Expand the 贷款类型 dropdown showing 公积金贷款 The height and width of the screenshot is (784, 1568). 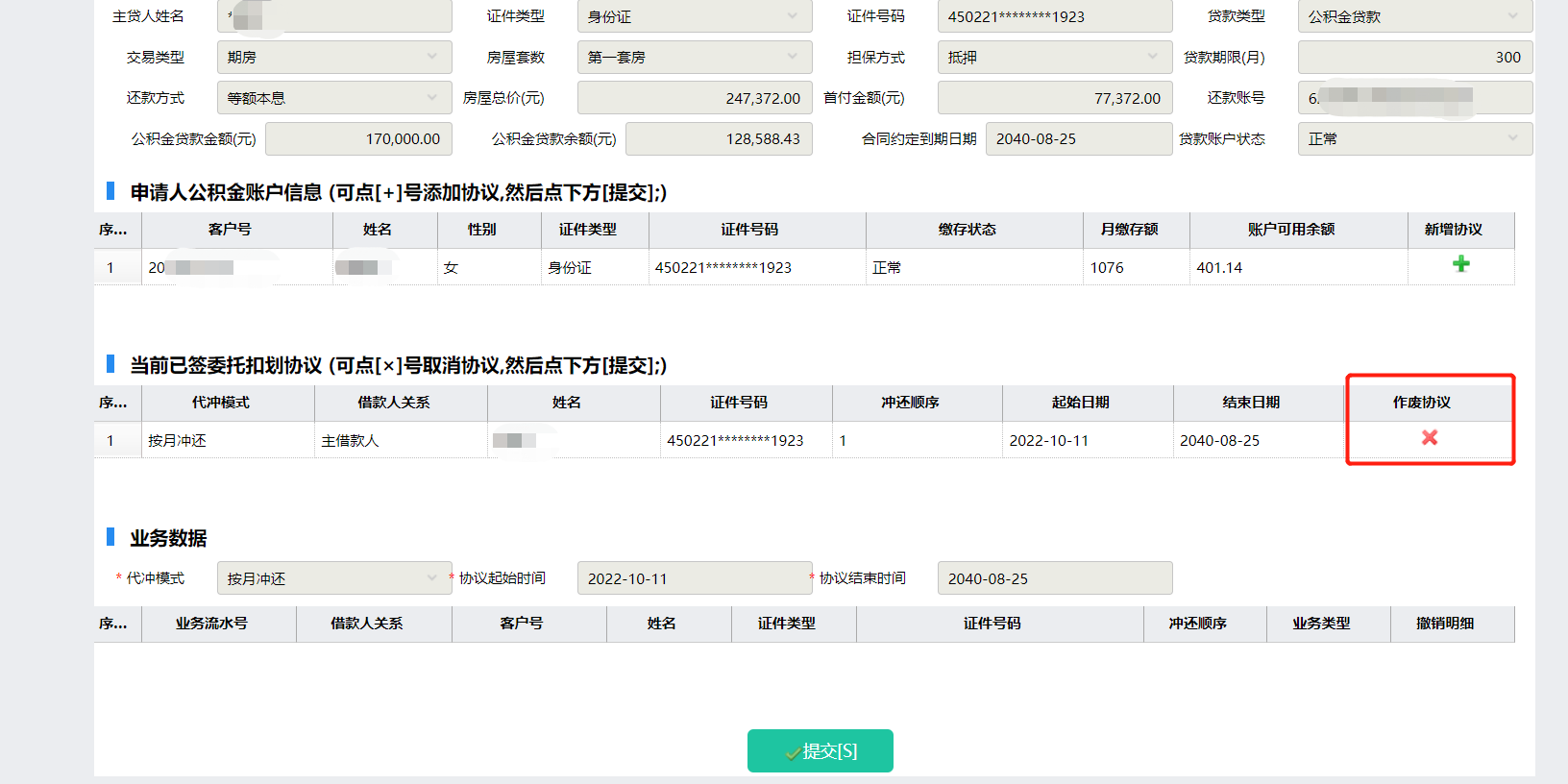coord(1414,16)
